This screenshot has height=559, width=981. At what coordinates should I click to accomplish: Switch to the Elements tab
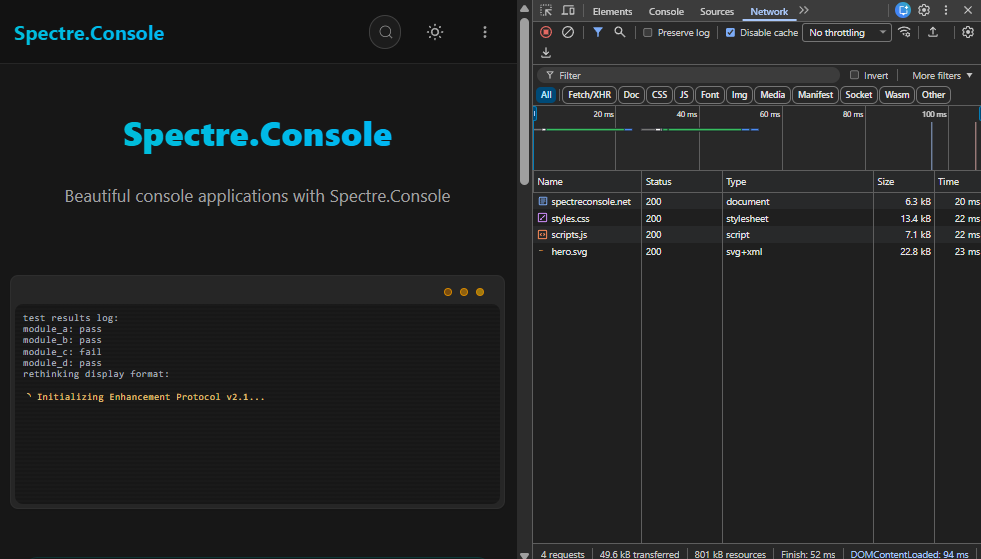(x=612, y=11)
